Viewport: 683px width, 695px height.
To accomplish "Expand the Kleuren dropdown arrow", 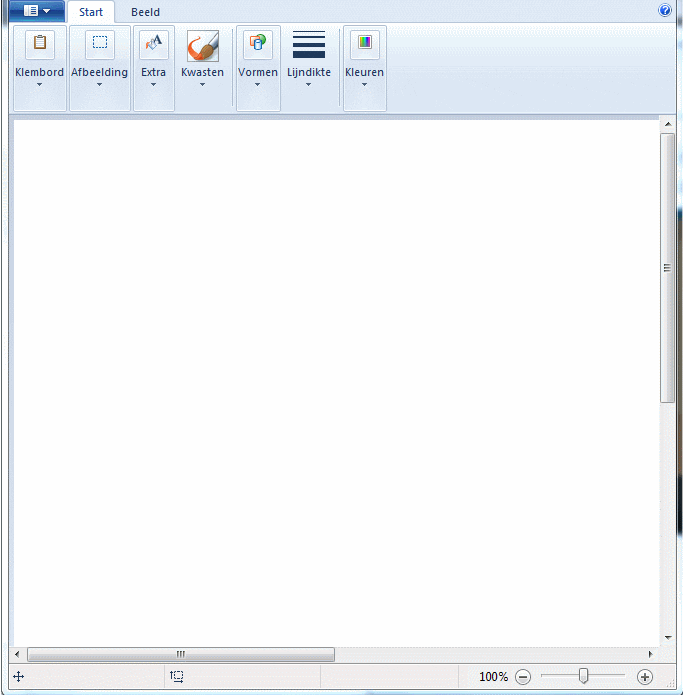I will click(364, 85).
